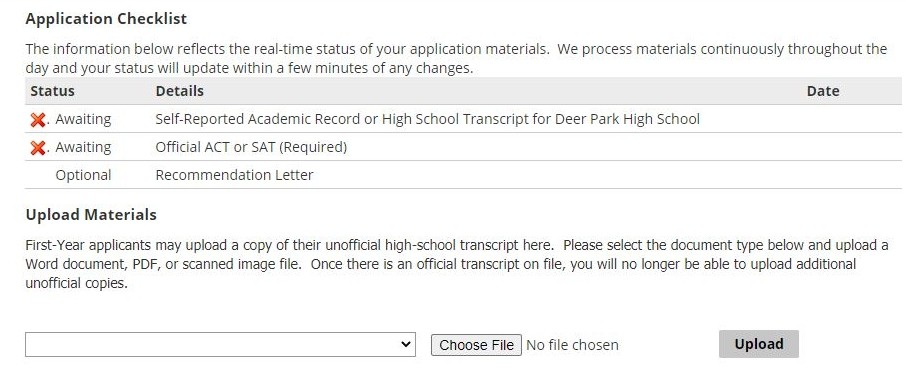This screenshot has width=906, height=376.
Task: Click the First-Year applicants instruction paragraph
Action: (x=456, y=264)
